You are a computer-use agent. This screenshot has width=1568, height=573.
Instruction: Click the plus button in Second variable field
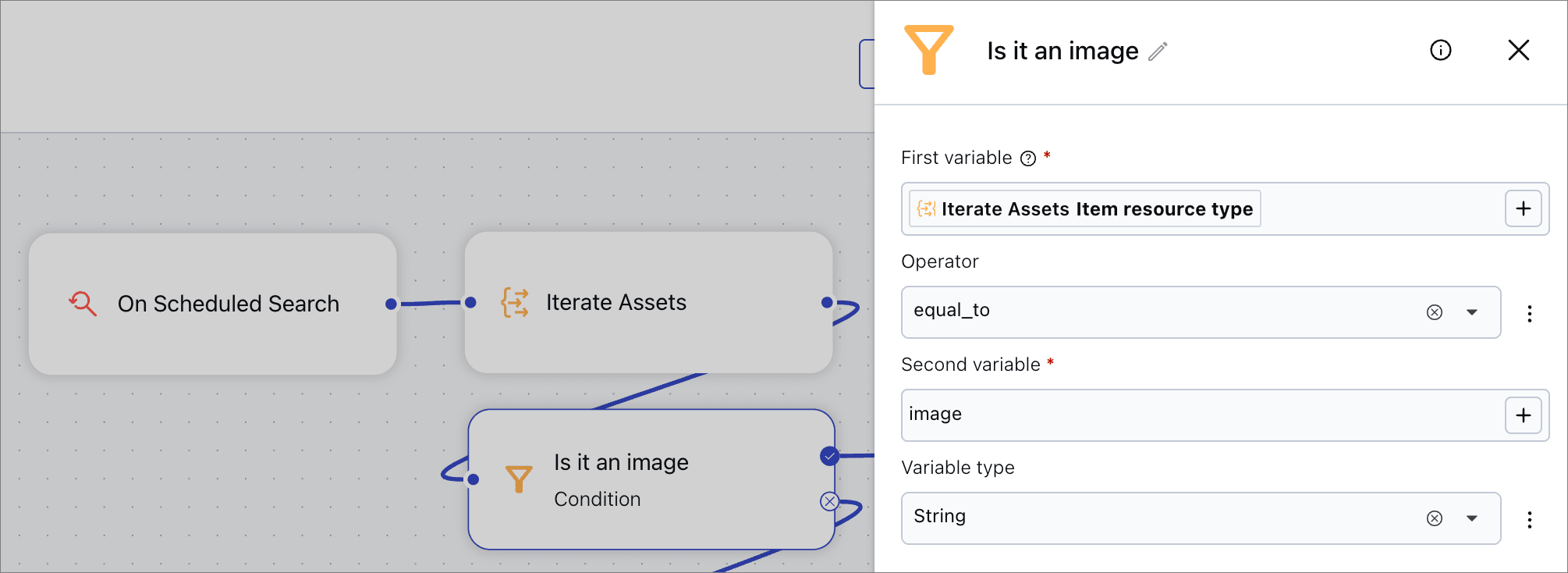point(1523,415)
